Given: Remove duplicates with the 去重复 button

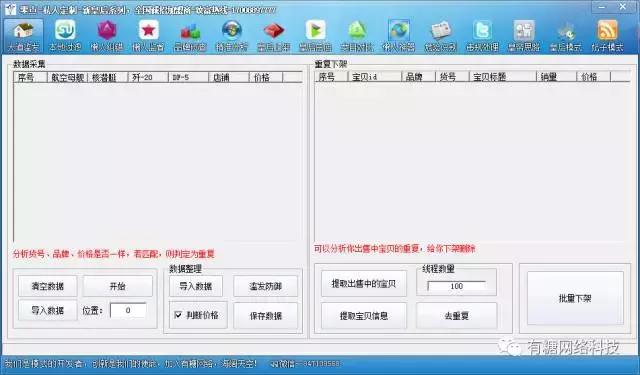Looking at the screenshot, I should pyautogui.click(x=456, y=315).
